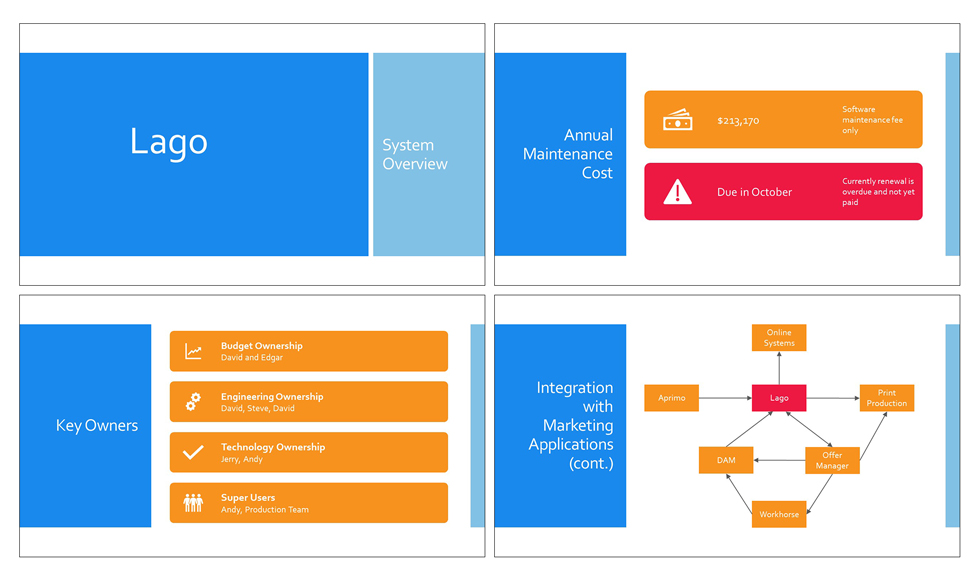Click the Aprimo diagram box
This screenshot has width=979, height=580.
coord(671,398)
